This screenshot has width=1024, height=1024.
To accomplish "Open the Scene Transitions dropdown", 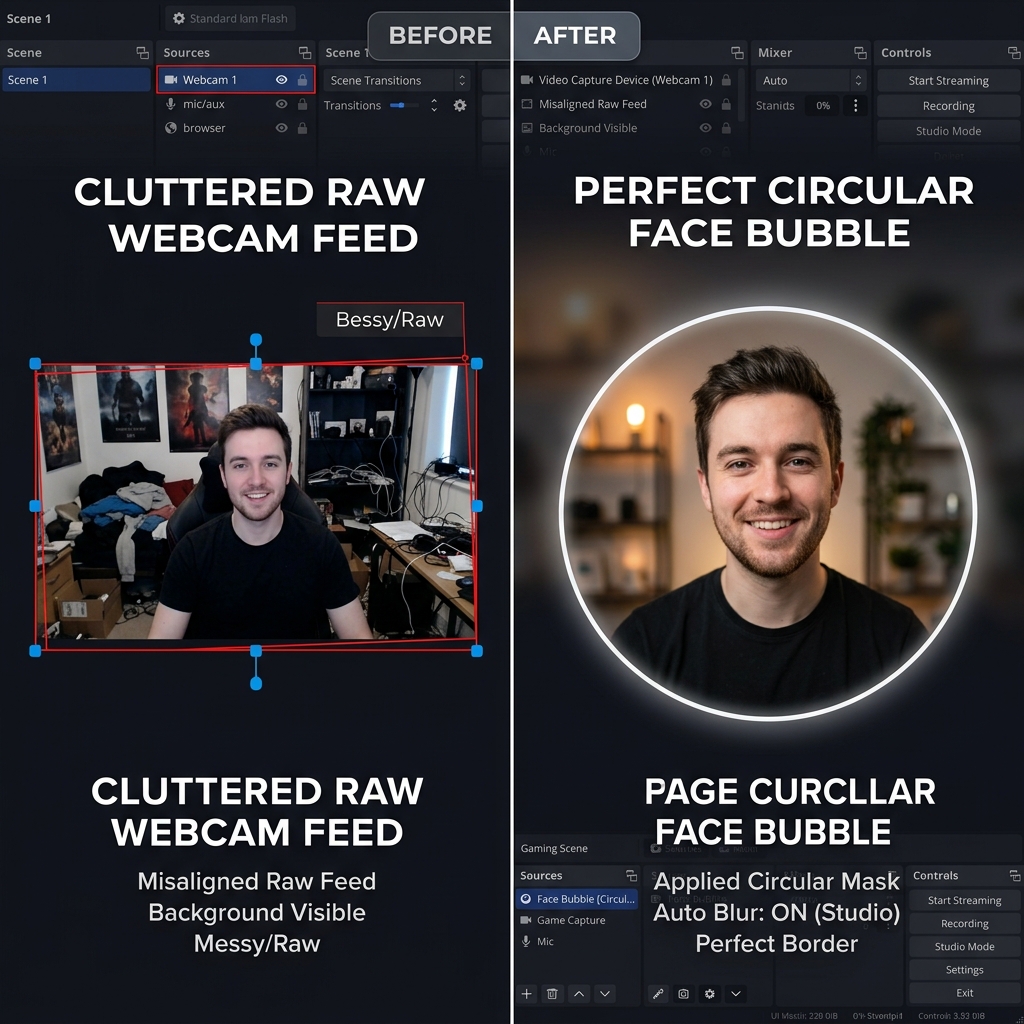I will tap(396, 80).
